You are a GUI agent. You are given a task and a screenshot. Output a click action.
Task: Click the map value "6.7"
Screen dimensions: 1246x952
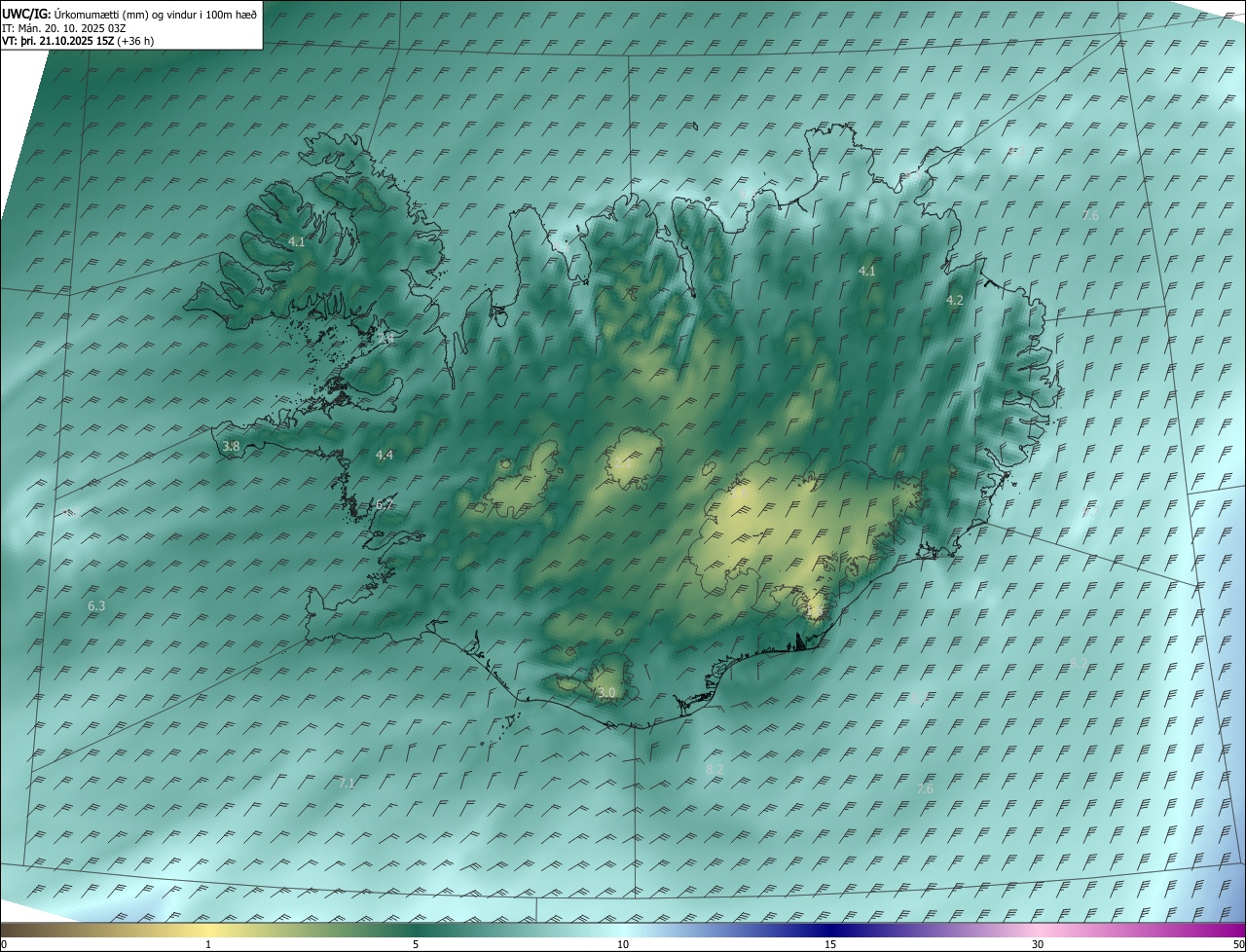385,505
